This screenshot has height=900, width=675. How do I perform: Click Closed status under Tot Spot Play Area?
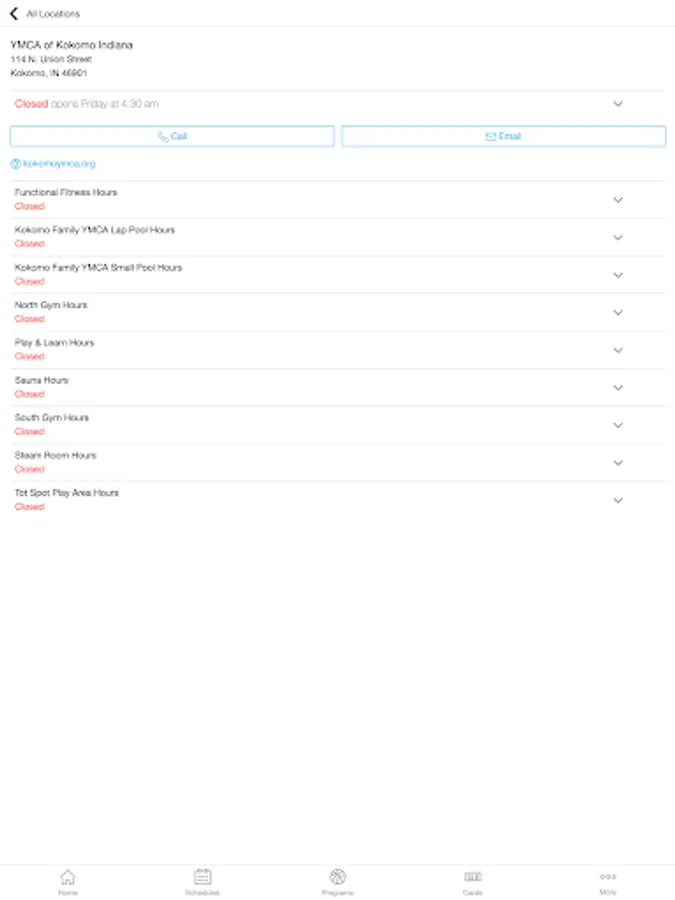tap(29, 506)
